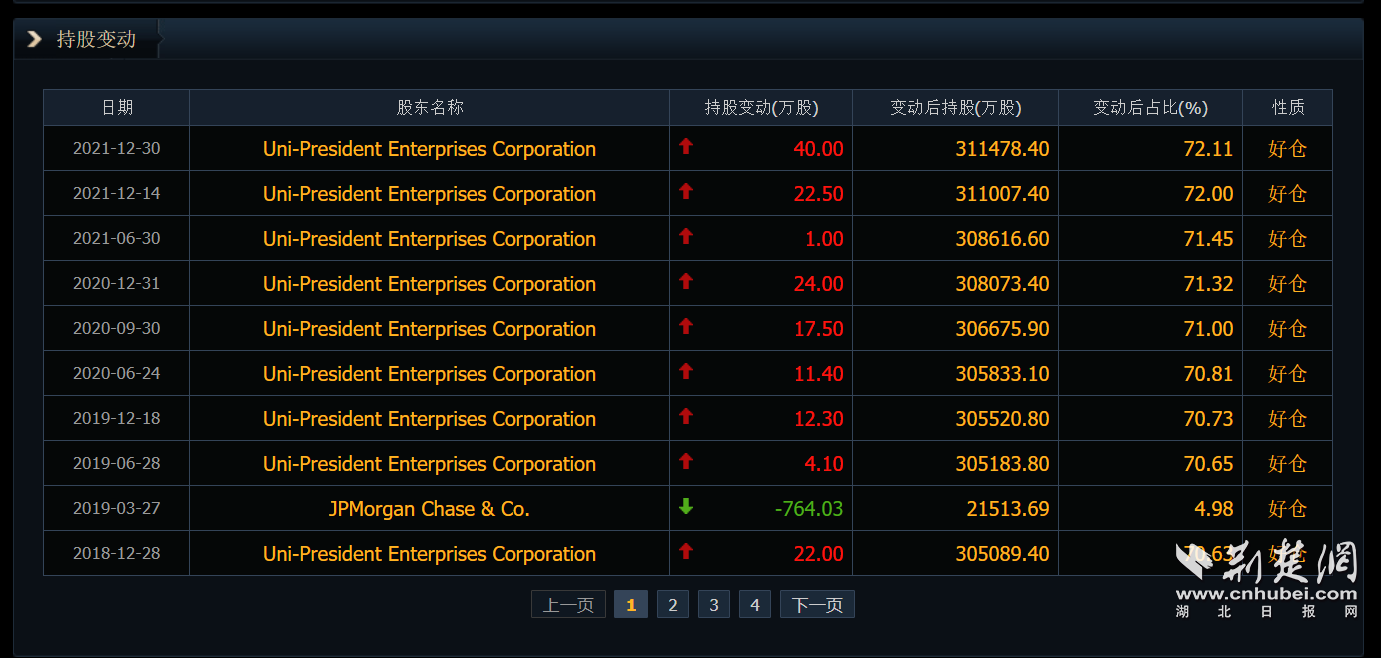The width and height of the screenshot is (1381, 658).
Task: Click the holding figure 311478.40
Action: coord(1003,149)
